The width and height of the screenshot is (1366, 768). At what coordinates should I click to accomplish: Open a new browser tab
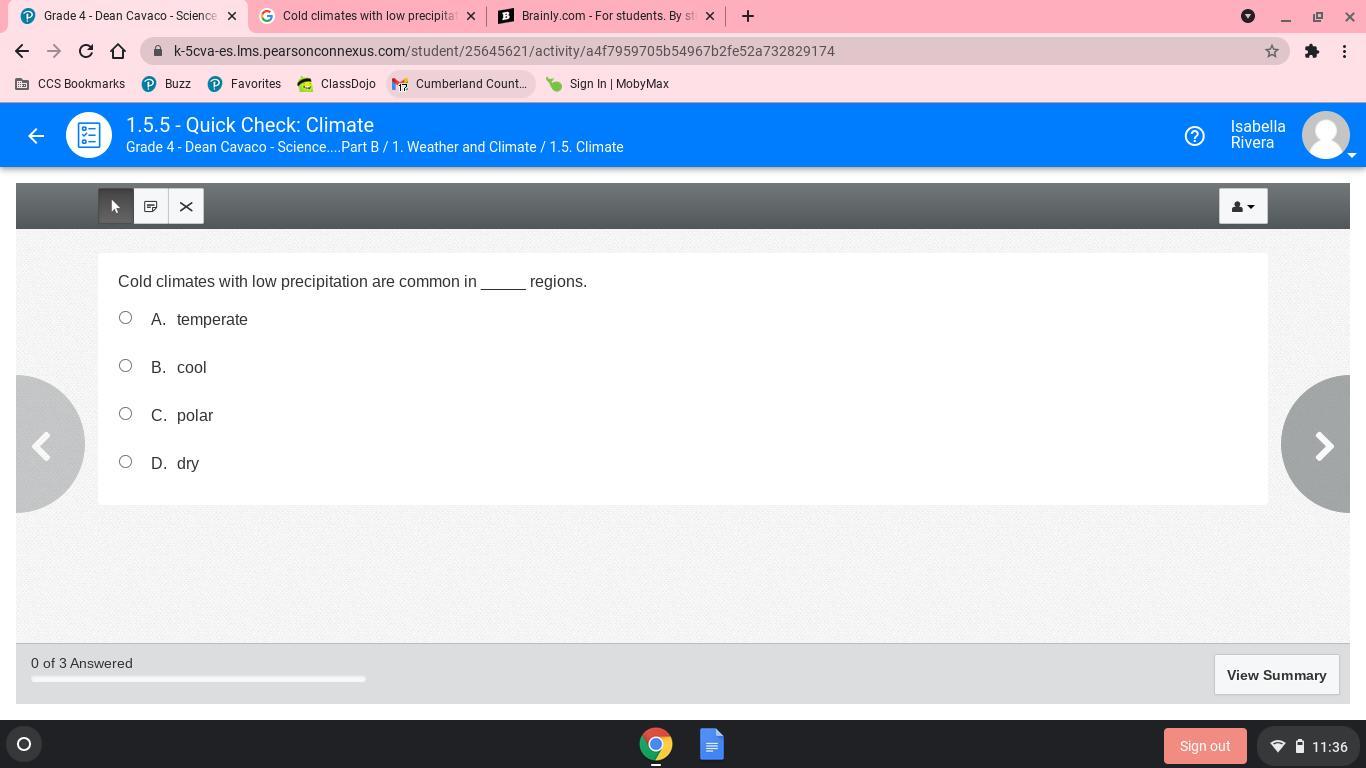(748, 16)
